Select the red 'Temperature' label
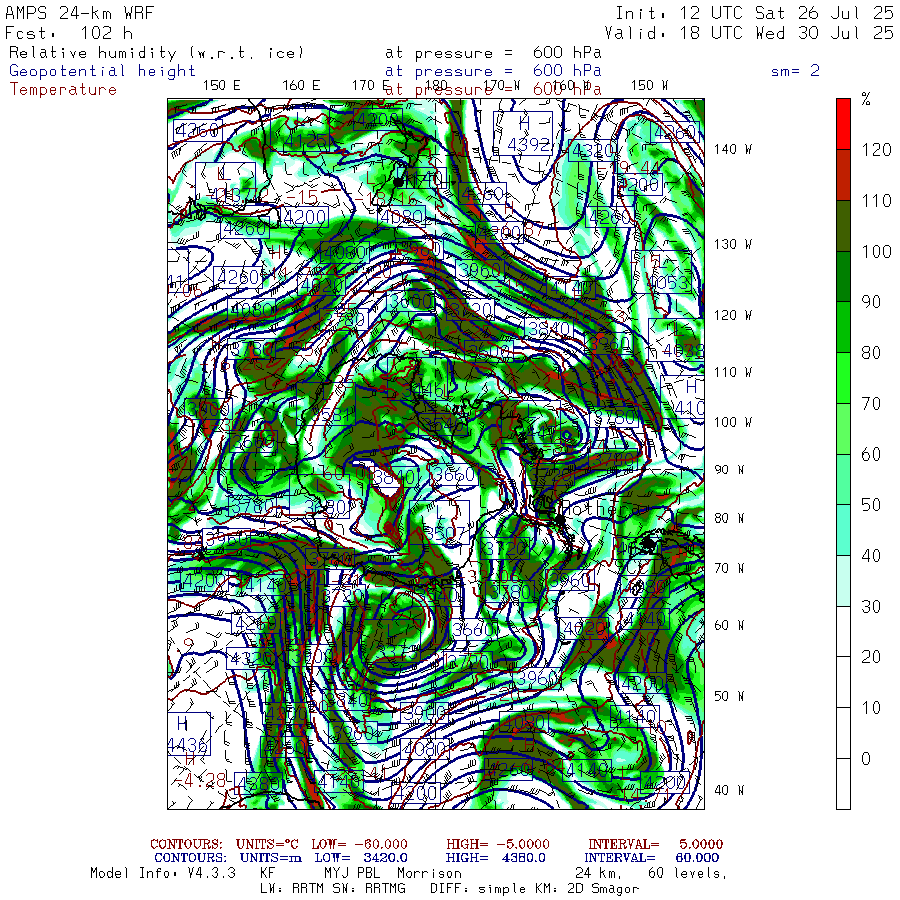The image size is (900, 900). pos(63,90)
